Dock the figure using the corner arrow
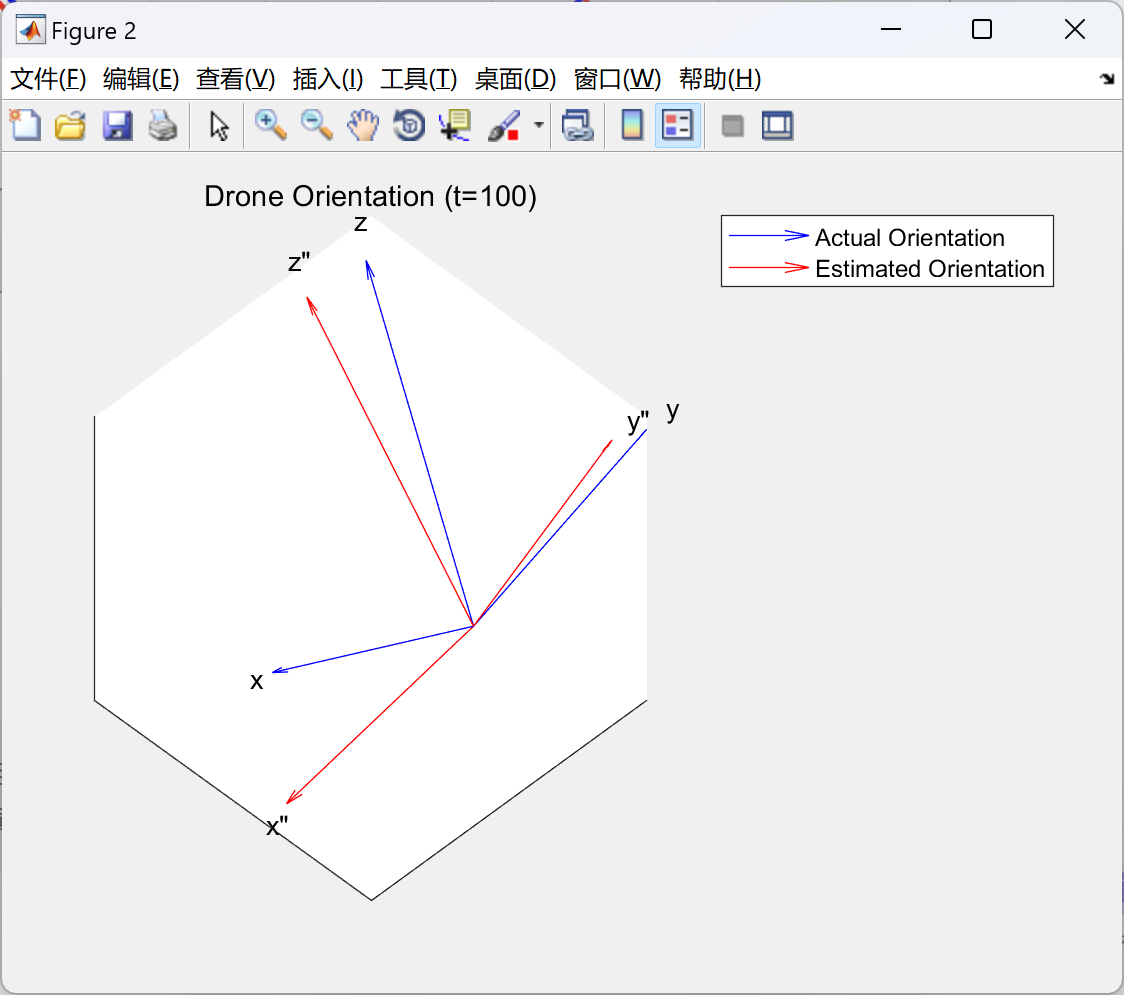The height and width of the screenshot is (995, 1124). (x=1107, y=79)
